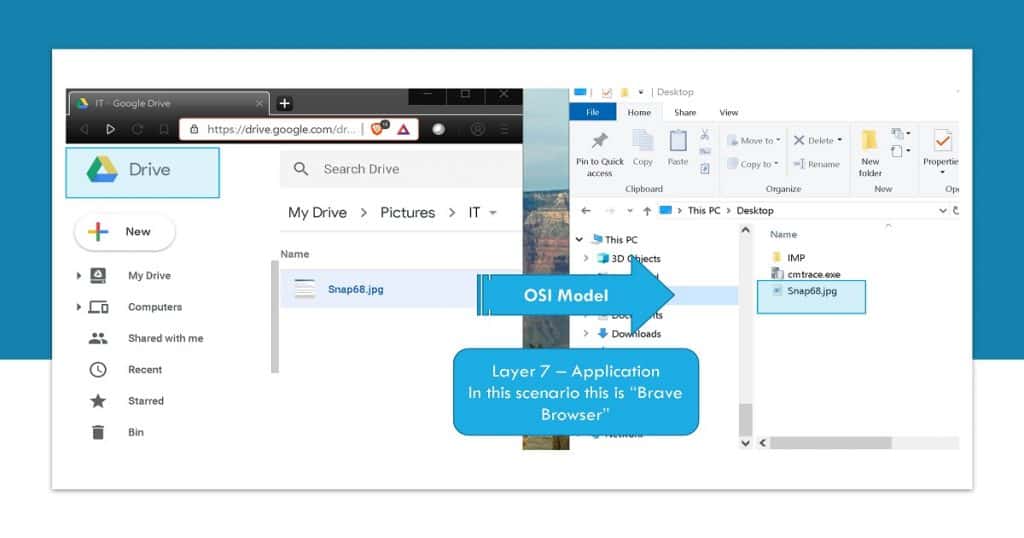The width and height of the screenshot is (1024, 538).
Task: Select Downloads in navigation pane
Action: click(x=635, y=334)
